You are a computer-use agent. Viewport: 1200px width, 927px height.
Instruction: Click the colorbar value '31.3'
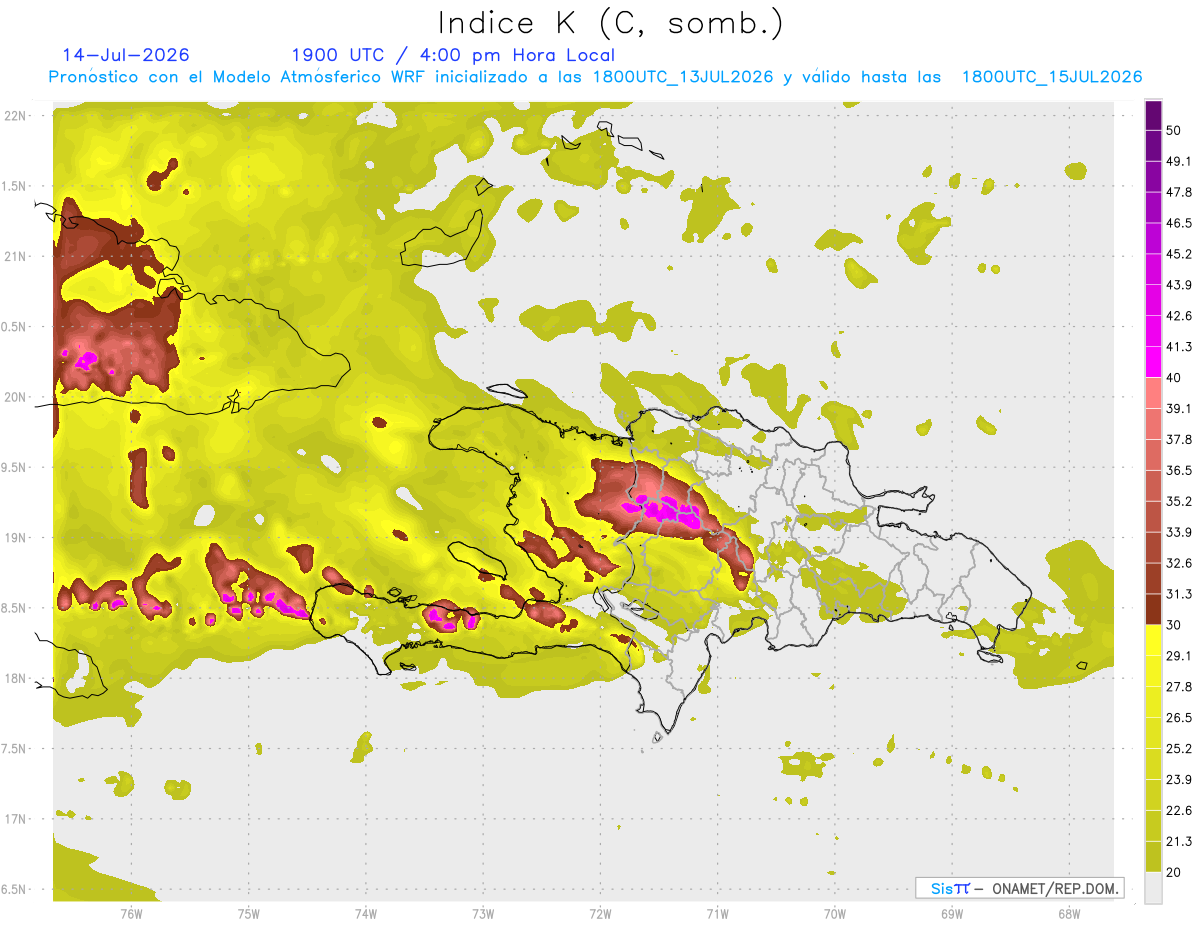1179,594
